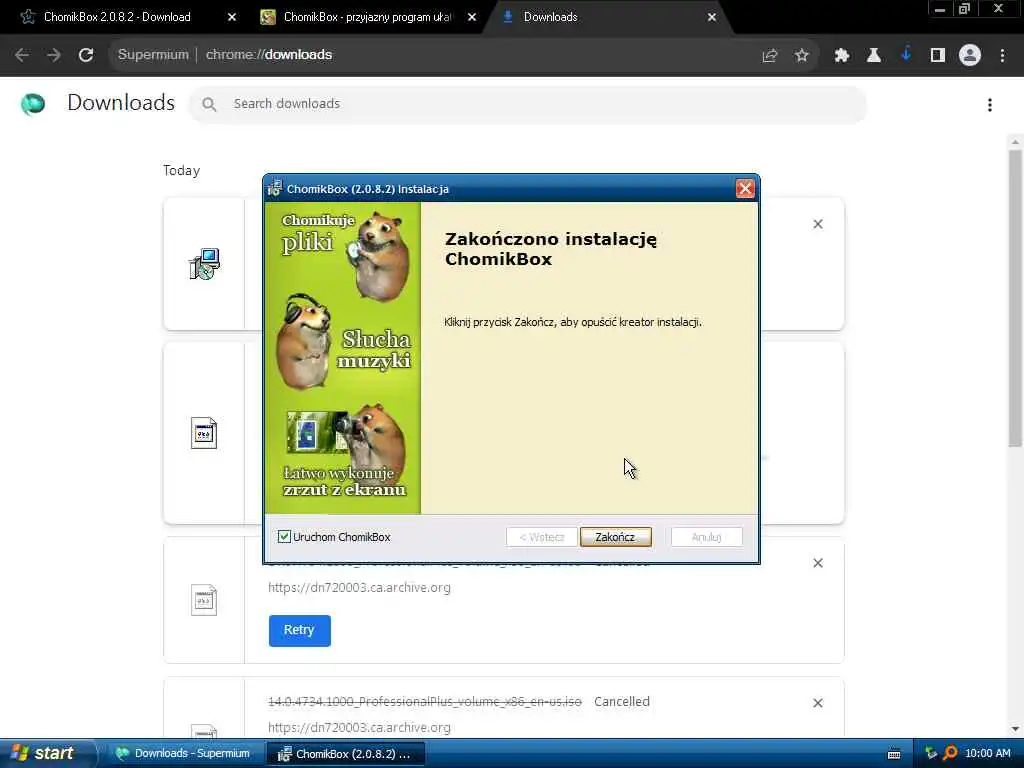Click the scrollbar down arrow
Viewport: 1024px width, 768px height.
pyautogui.click(x=1015, y=729)
